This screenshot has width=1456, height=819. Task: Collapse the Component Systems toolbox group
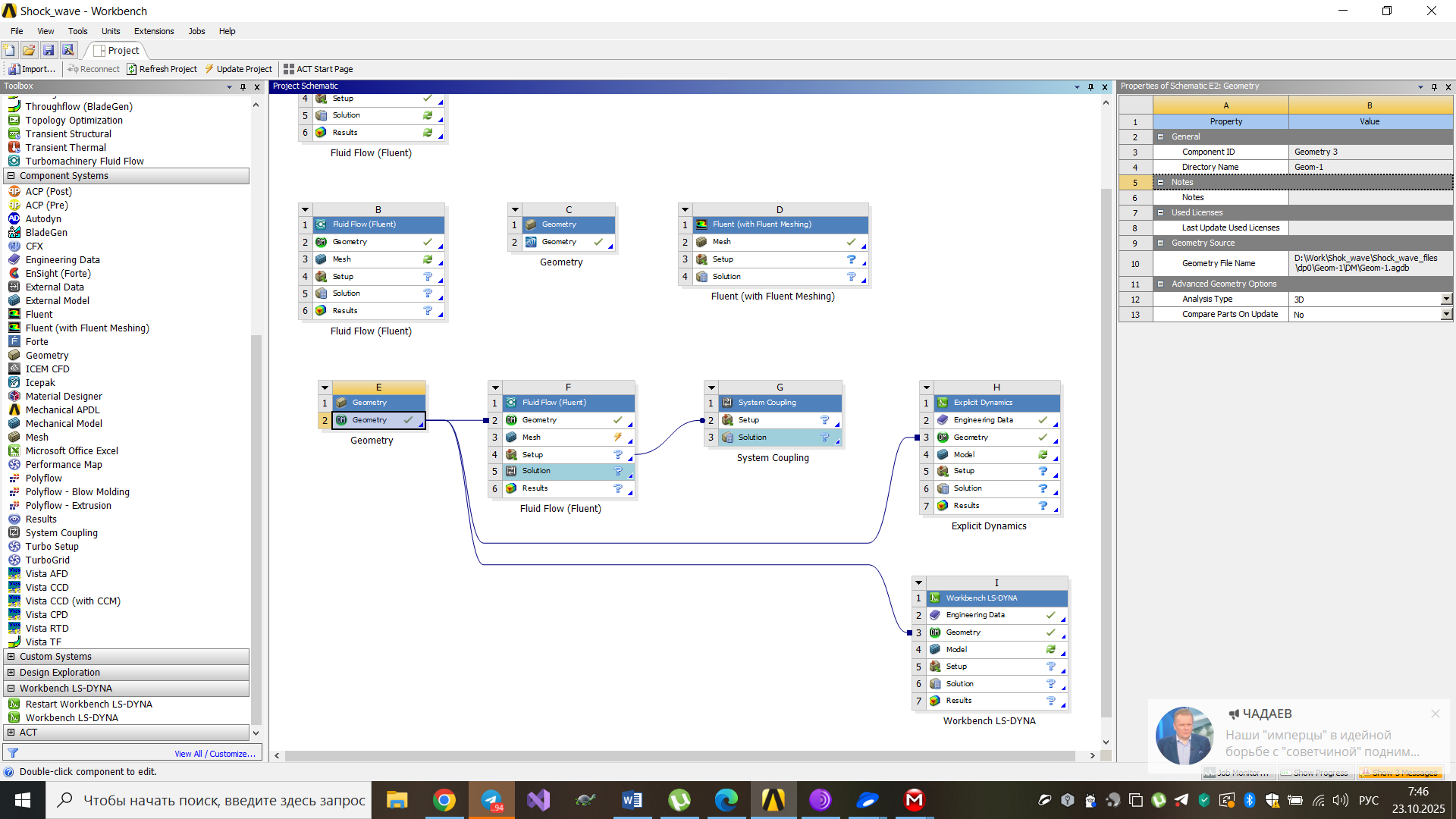point(11,176)
